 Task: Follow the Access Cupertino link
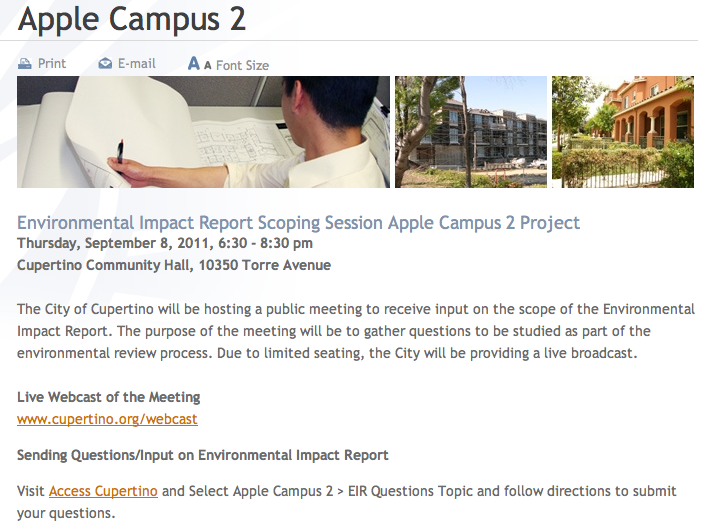point(103,491)
